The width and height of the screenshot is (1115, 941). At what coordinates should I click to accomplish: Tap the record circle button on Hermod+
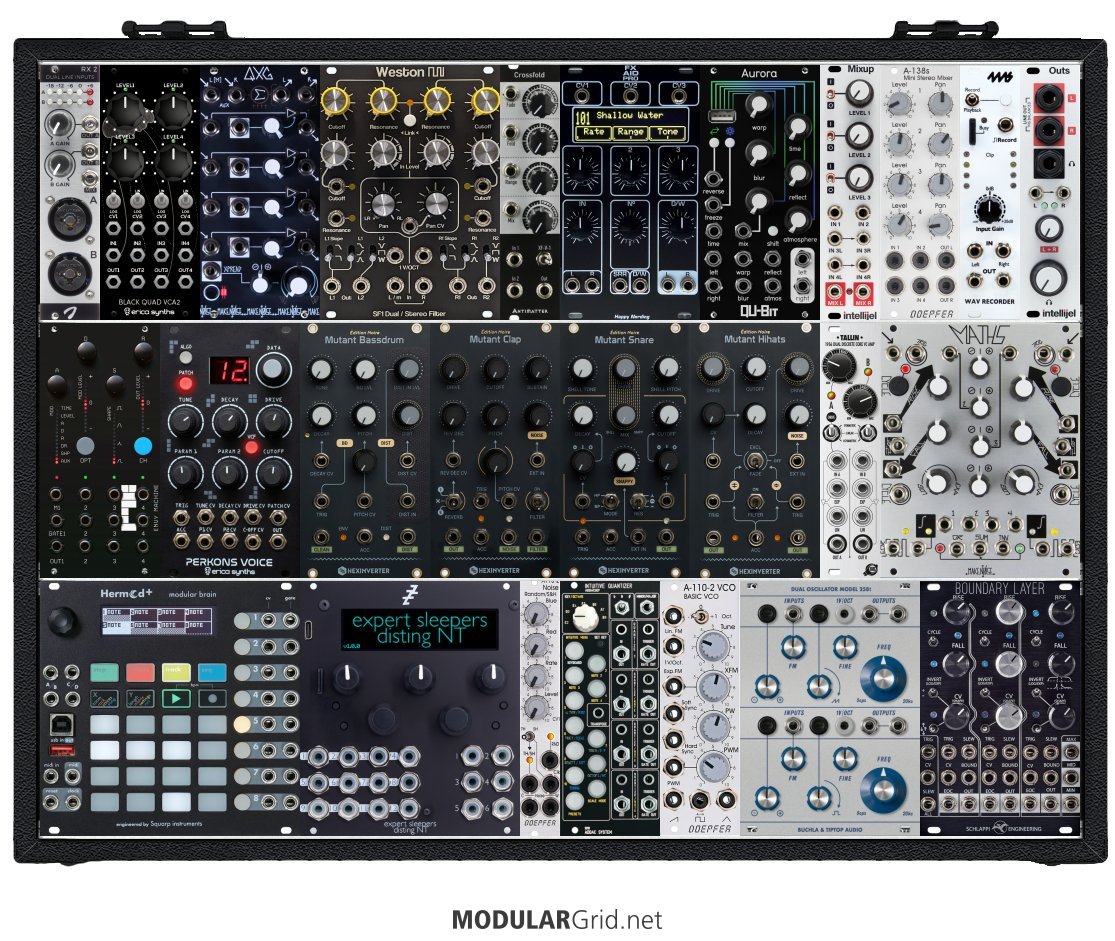212,698
